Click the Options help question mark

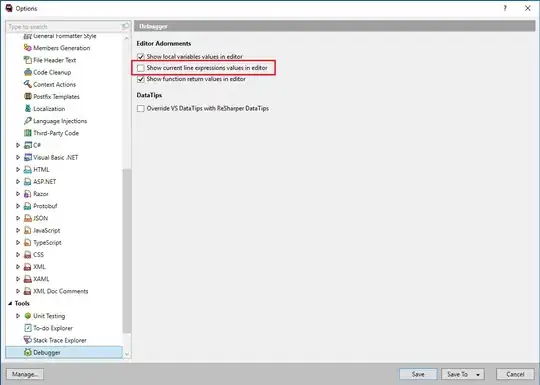click(505, 8)
